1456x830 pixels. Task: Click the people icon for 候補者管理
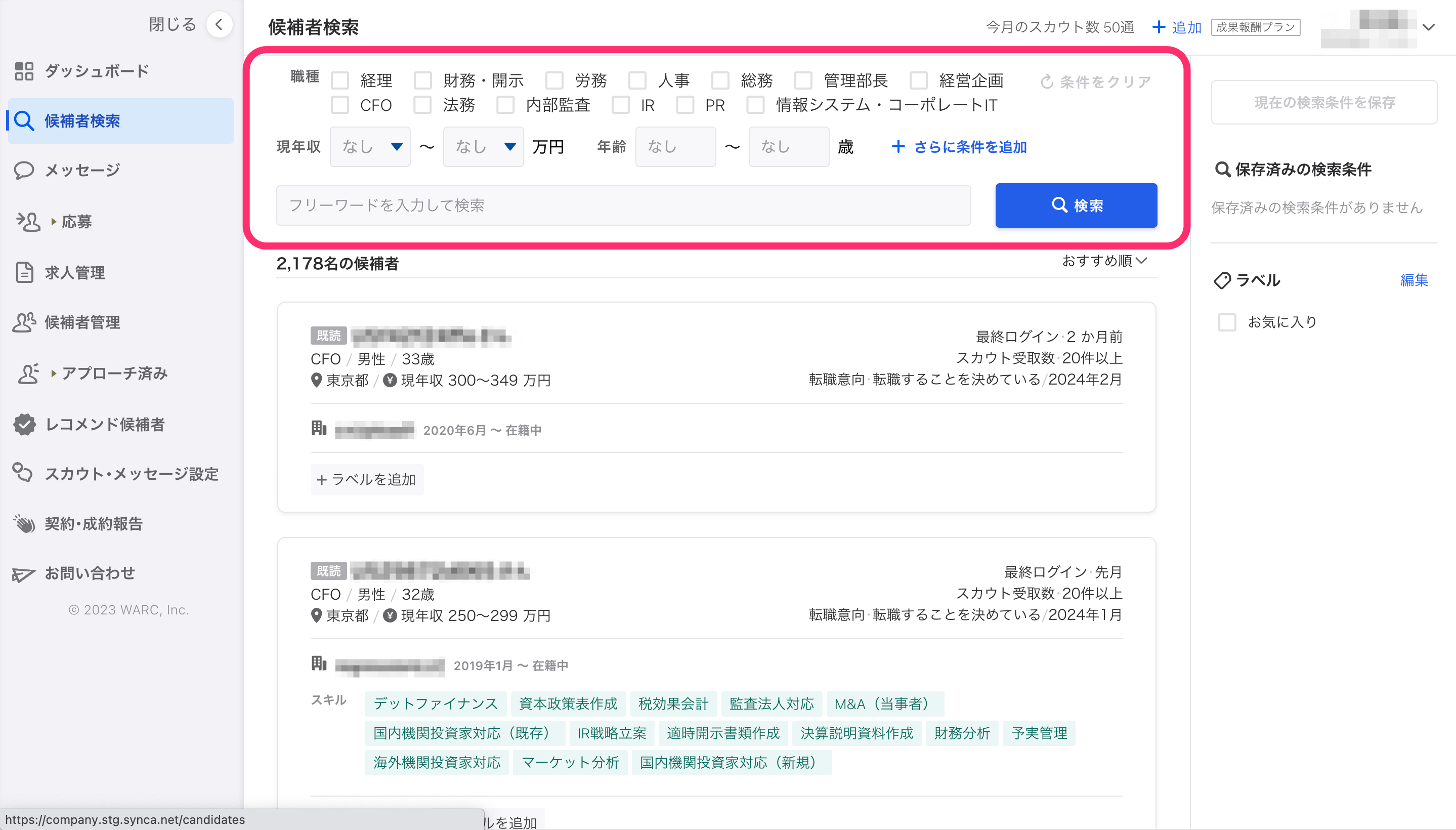click(x=24, y=322)
